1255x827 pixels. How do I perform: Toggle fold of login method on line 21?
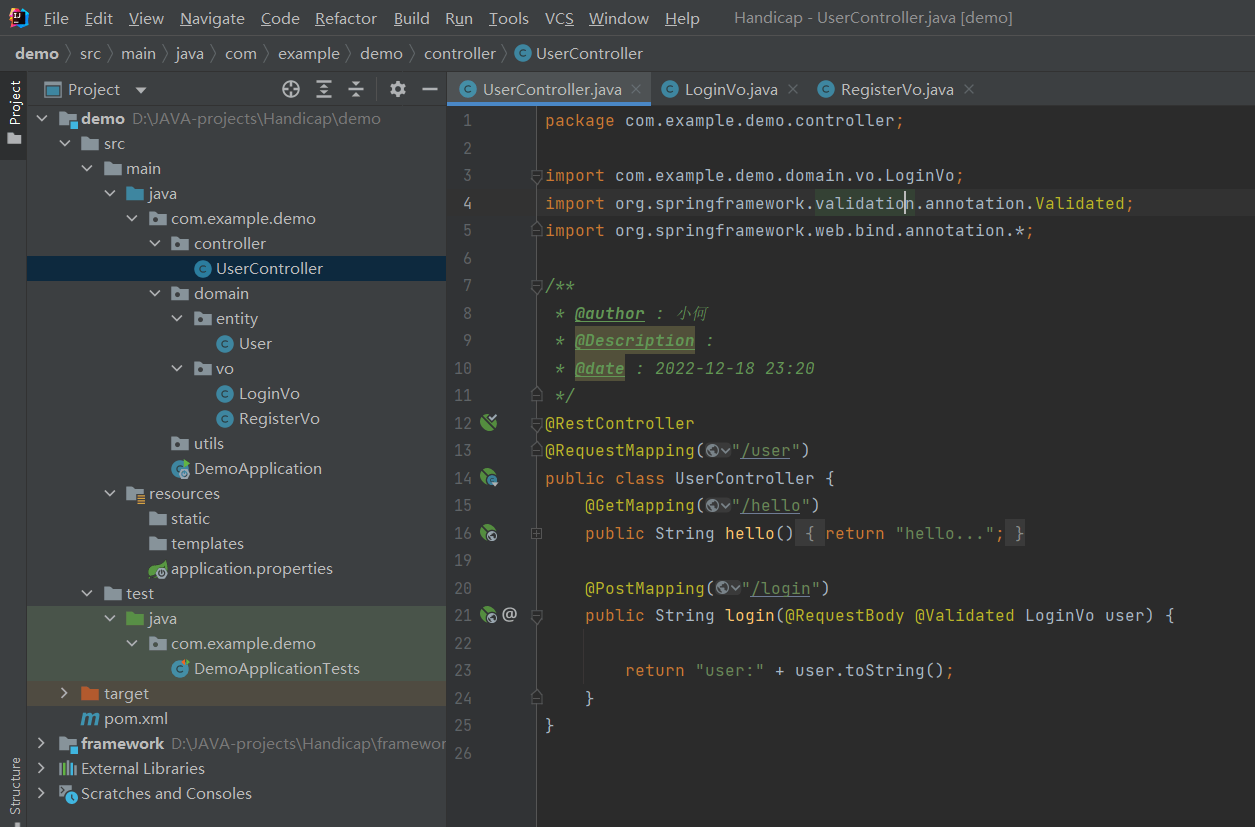tap(536, 615)
